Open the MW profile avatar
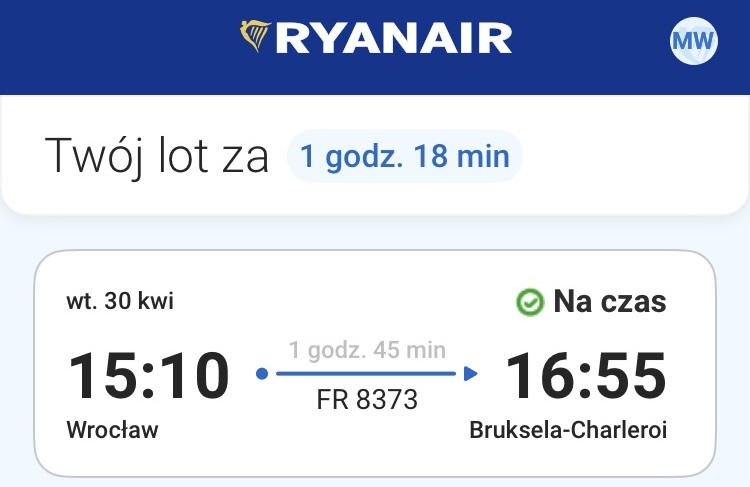 click(692, 41)
